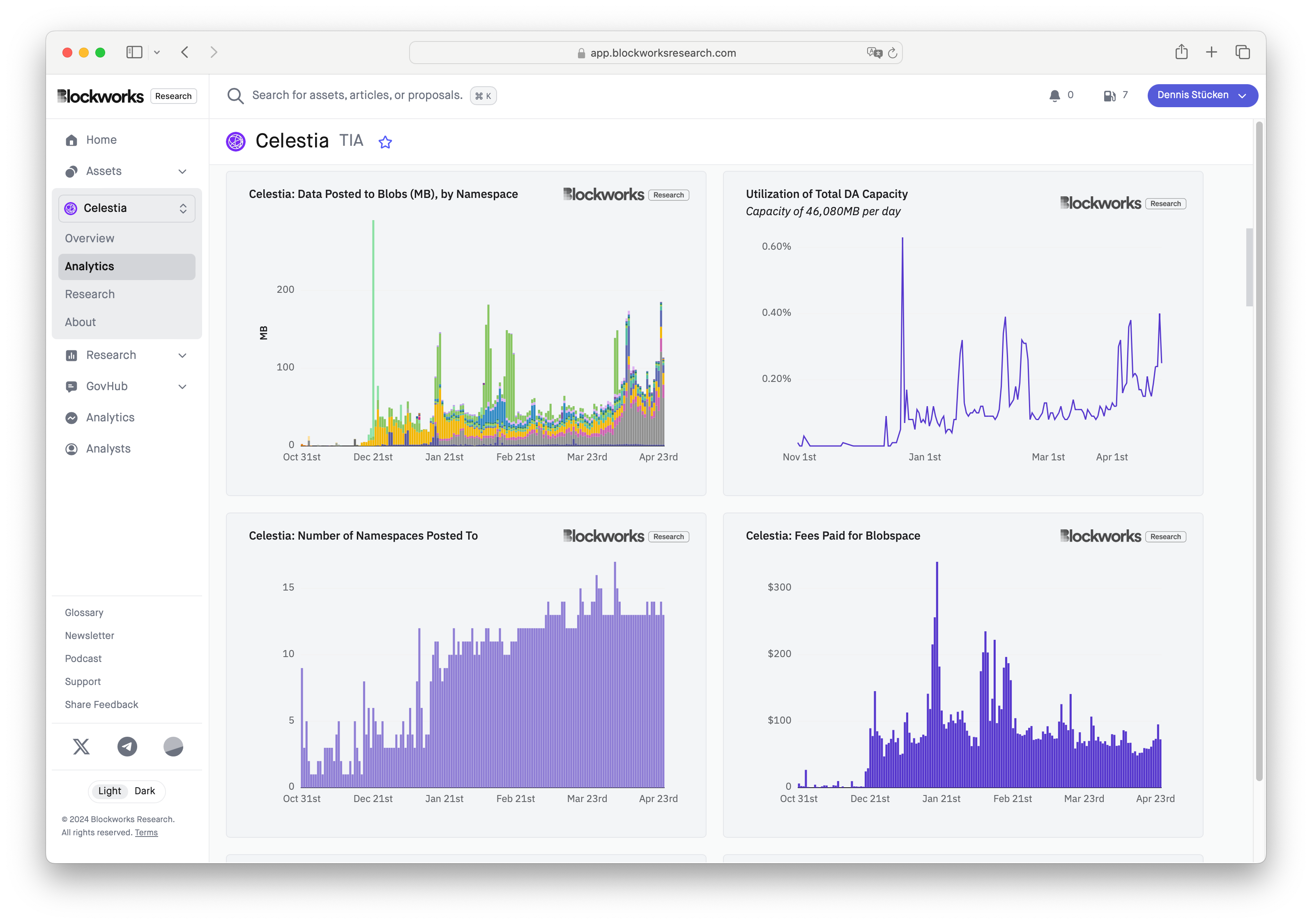Click the lock icon in address bar

point(581,53)
